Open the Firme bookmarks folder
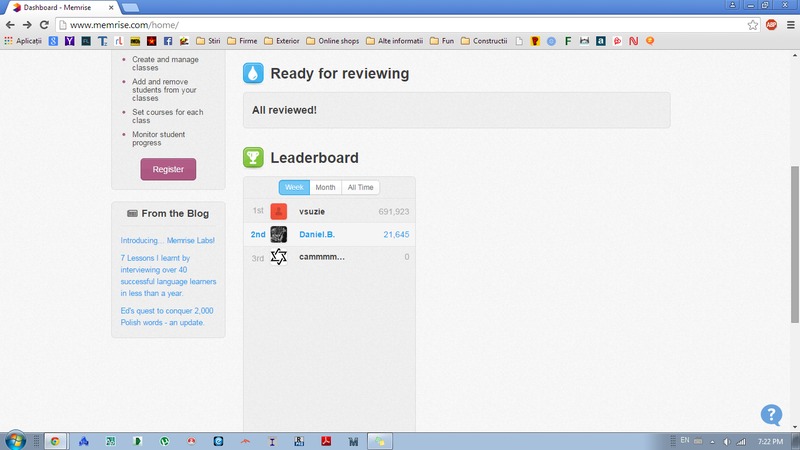This screenshot has width=800, height=450. pyautogui.click(x=242, y=41)
